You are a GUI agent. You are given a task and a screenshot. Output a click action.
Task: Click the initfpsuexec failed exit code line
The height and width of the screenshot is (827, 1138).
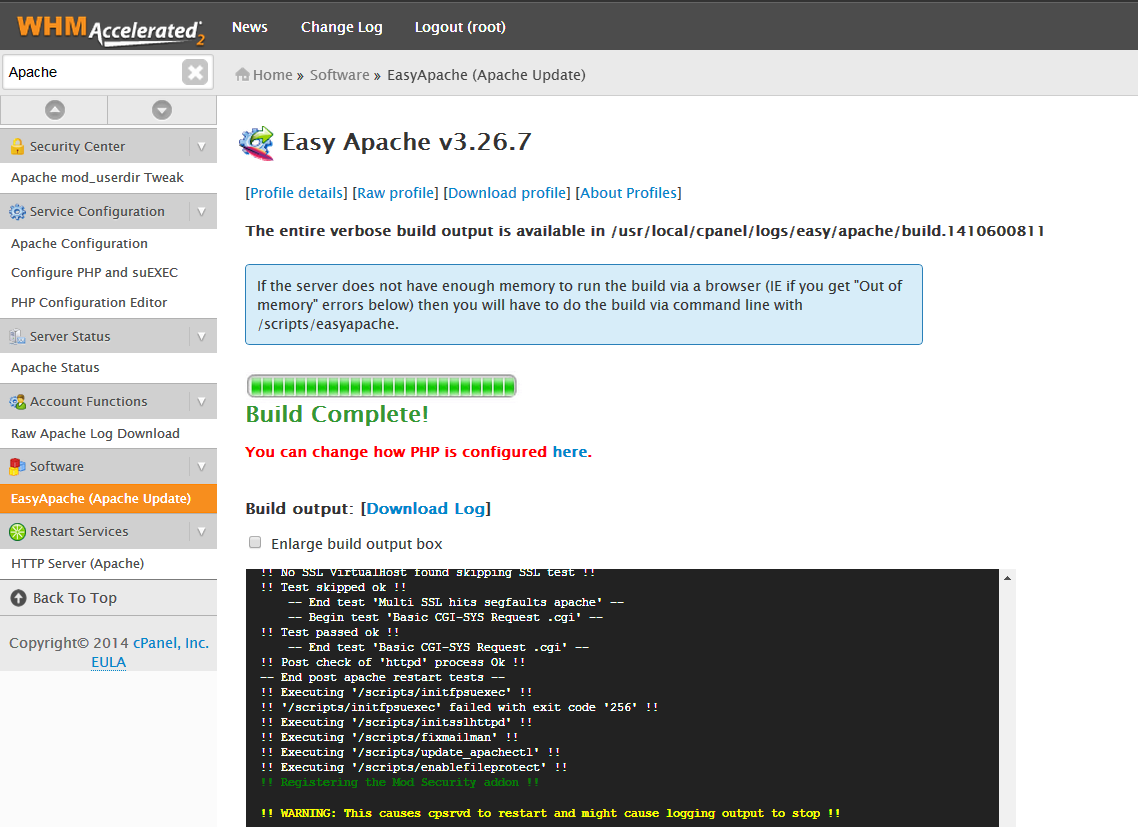[459, 707]
